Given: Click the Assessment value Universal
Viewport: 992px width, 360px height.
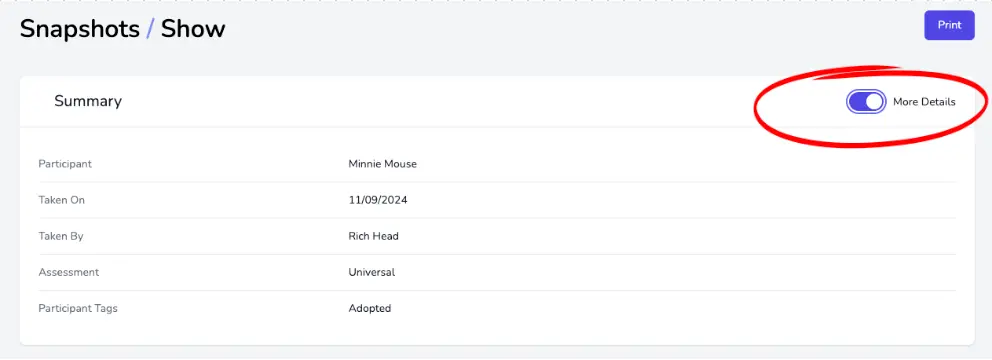Looking at the screenshot, I should [371, 272].
